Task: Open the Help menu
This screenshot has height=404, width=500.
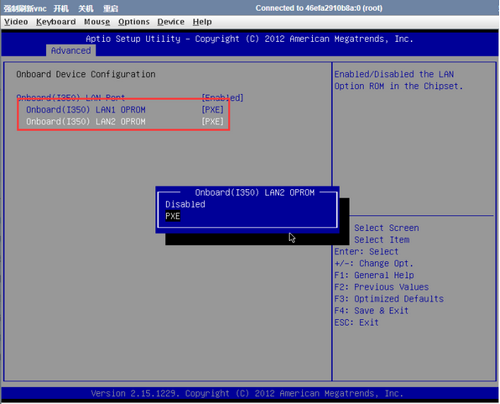Action: (x=202, y=22)
